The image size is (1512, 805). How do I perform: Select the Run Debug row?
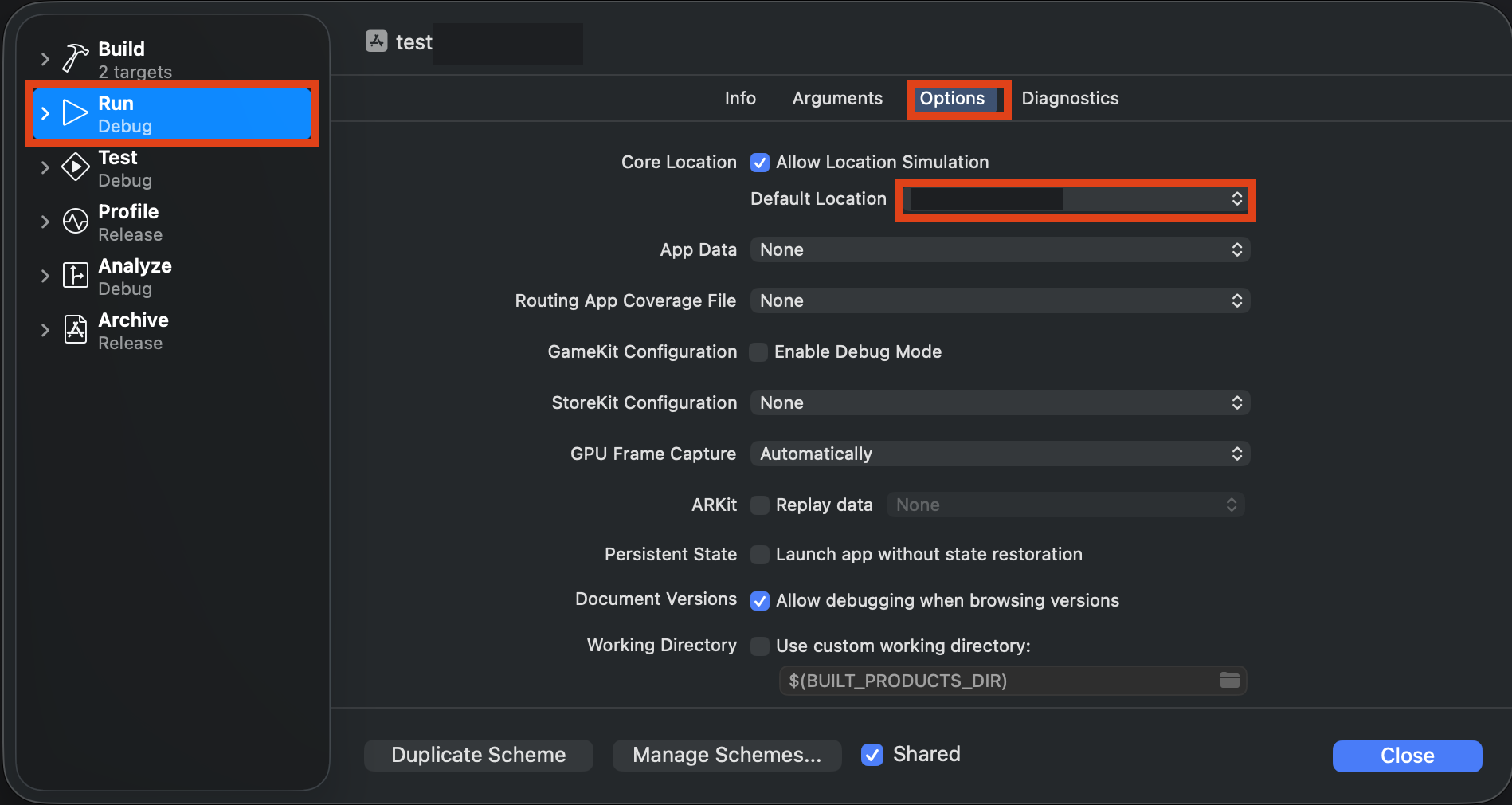pyautogui.click(x=172, y=113)
